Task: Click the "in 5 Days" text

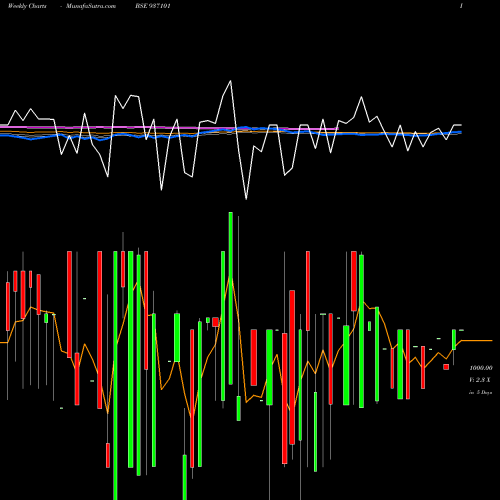Action: (480, 393)
